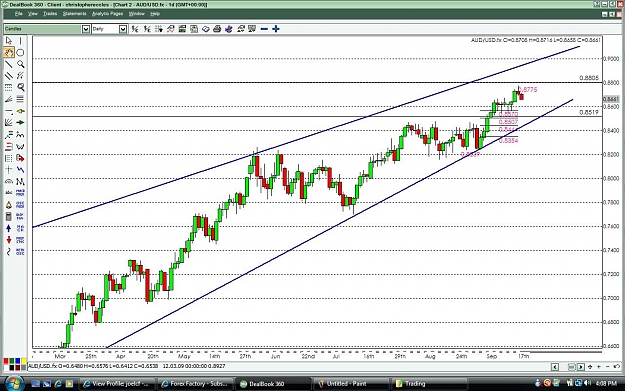Switch to Untitled - Paint taskbar item
The width and height of the screenshot is (625, 391).
[x=350, y=384]
